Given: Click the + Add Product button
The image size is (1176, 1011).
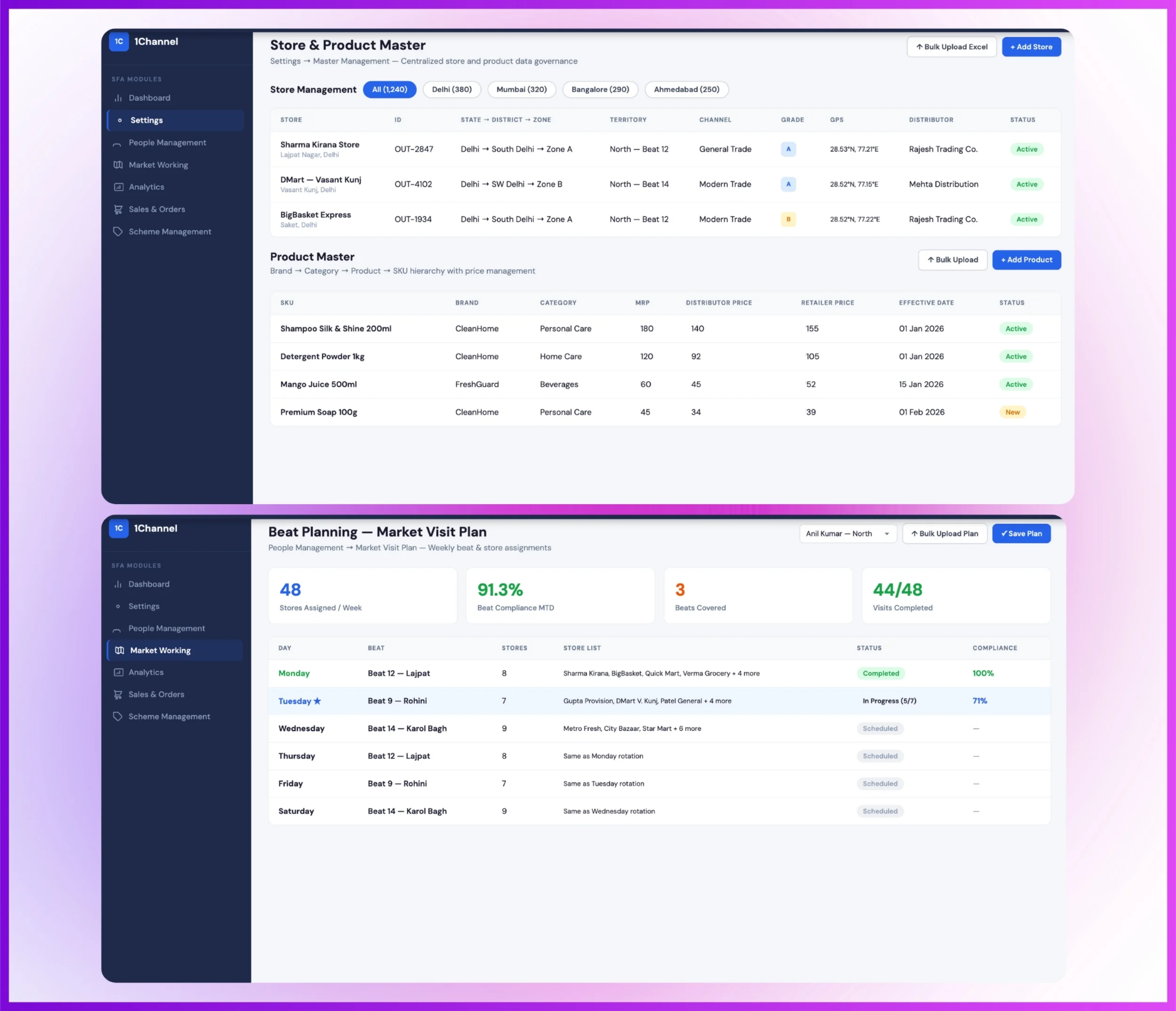Looking at the screenshot, I should (x=1026, y=260).
